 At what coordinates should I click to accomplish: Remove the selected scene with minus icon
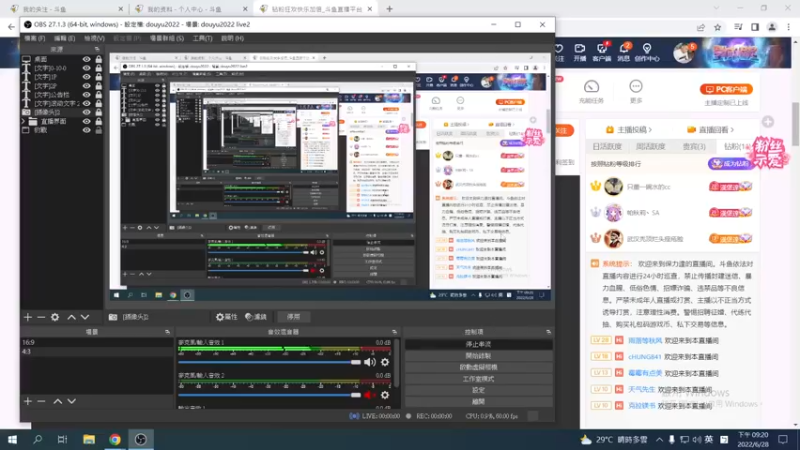pos(41,401)
